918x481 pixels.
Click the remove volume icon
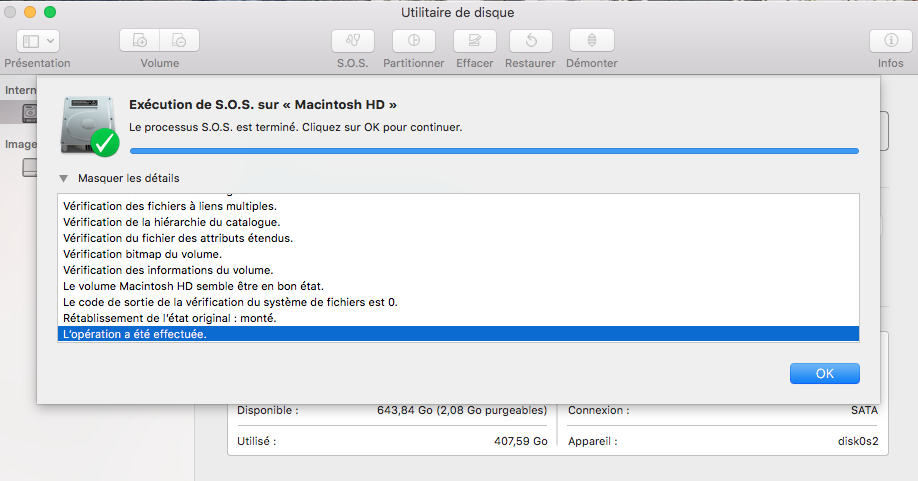pos(179,41)
